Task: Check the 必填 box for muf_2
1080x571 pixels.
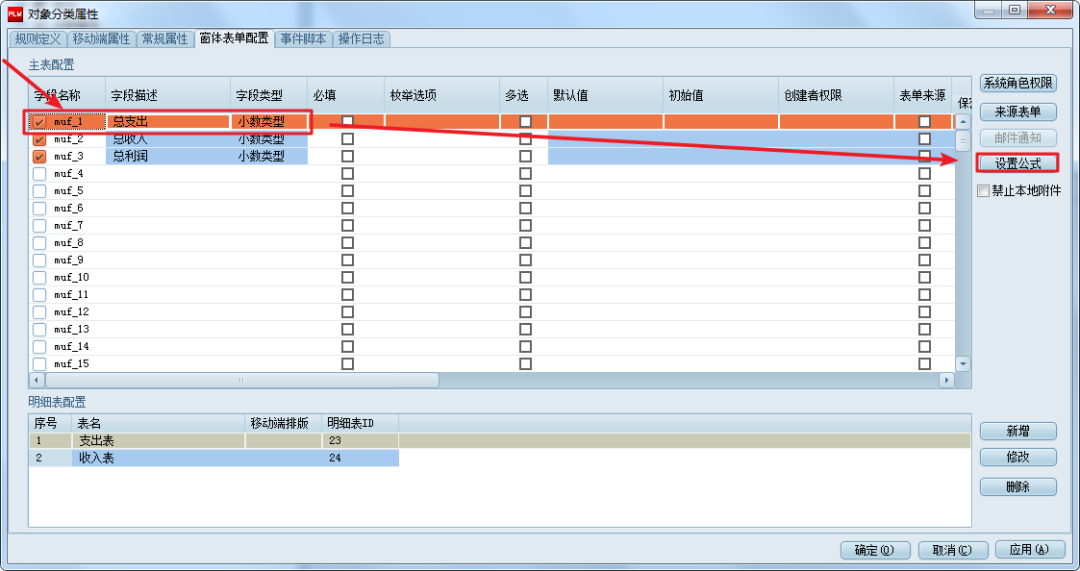Action: pos(347,140)
